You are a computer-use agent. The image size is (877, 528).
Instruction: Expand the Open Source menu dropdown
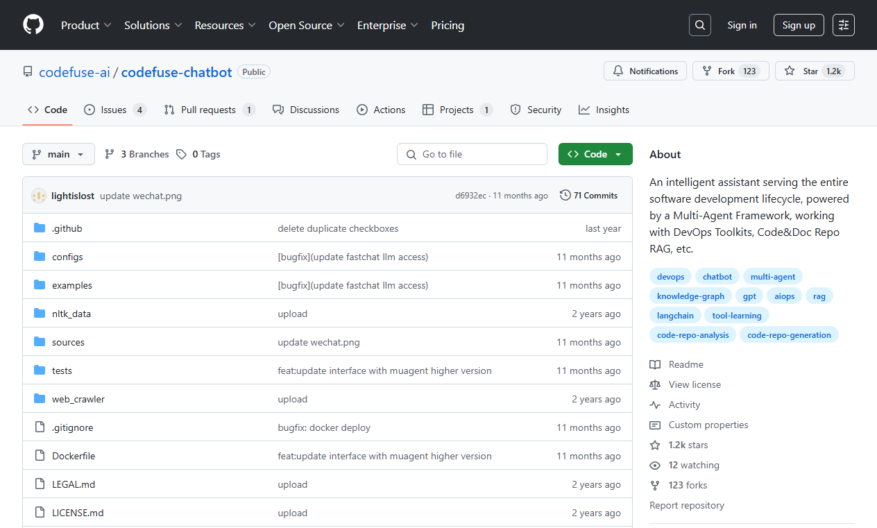pos(306,25)
